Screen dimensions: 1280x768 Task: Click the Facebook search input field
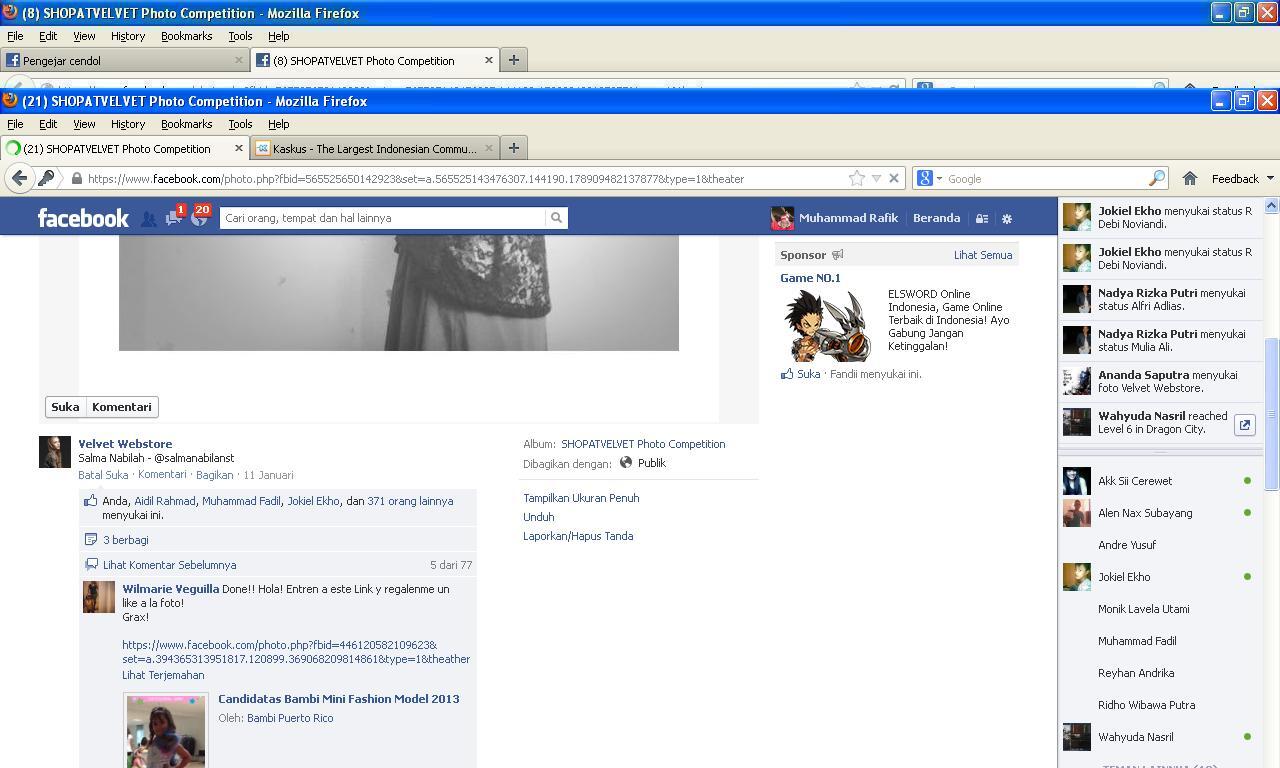pyautogui.click(x=383, y=218)
